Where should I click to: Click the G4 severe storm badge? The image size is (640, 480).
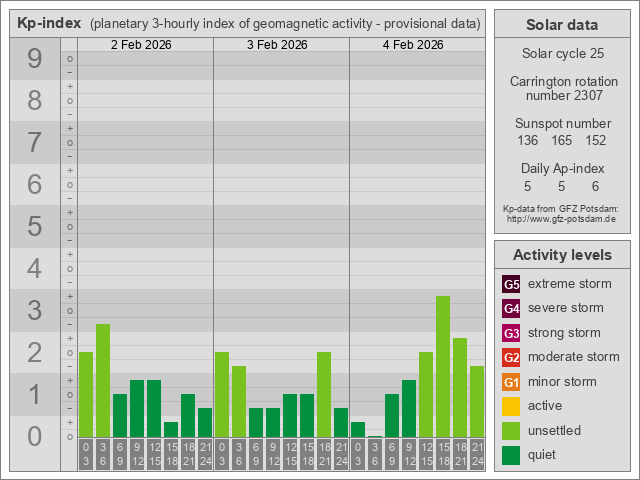pos(511,308)
